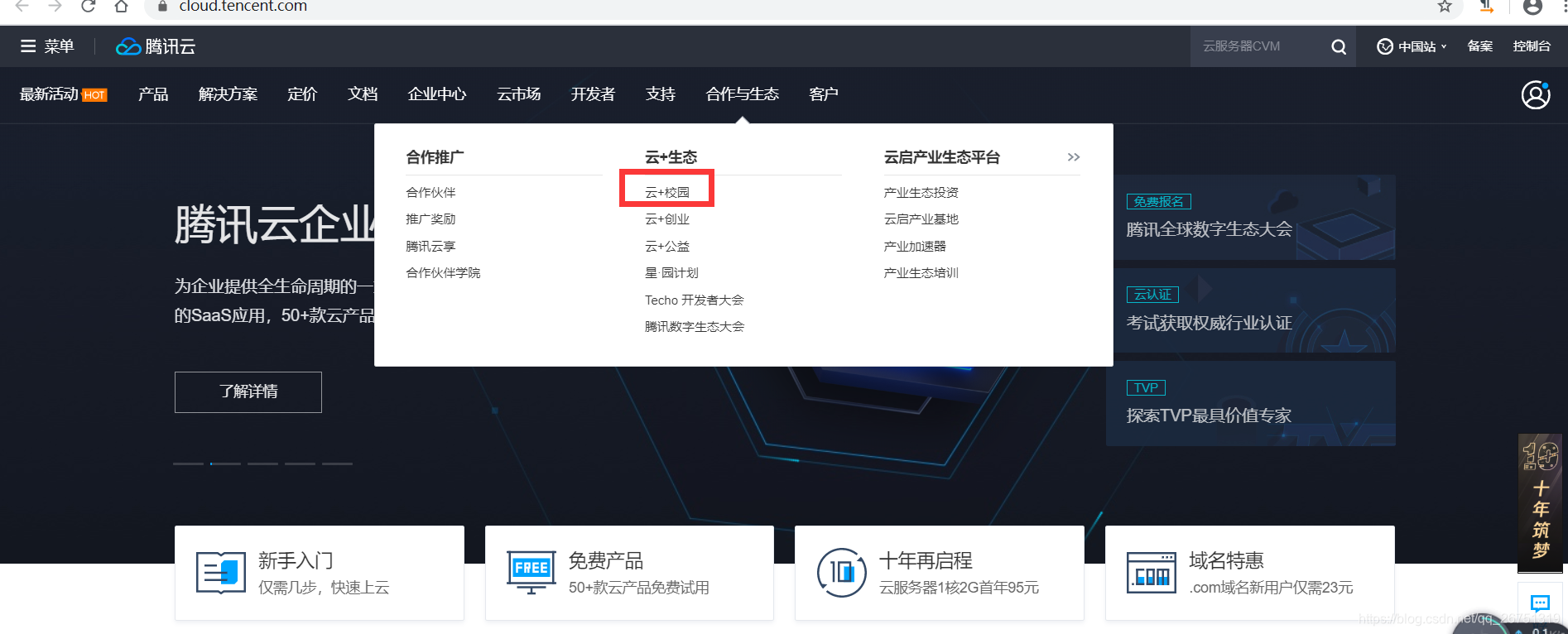
Task: Select 云+校园 link
Action: point(667,193)
